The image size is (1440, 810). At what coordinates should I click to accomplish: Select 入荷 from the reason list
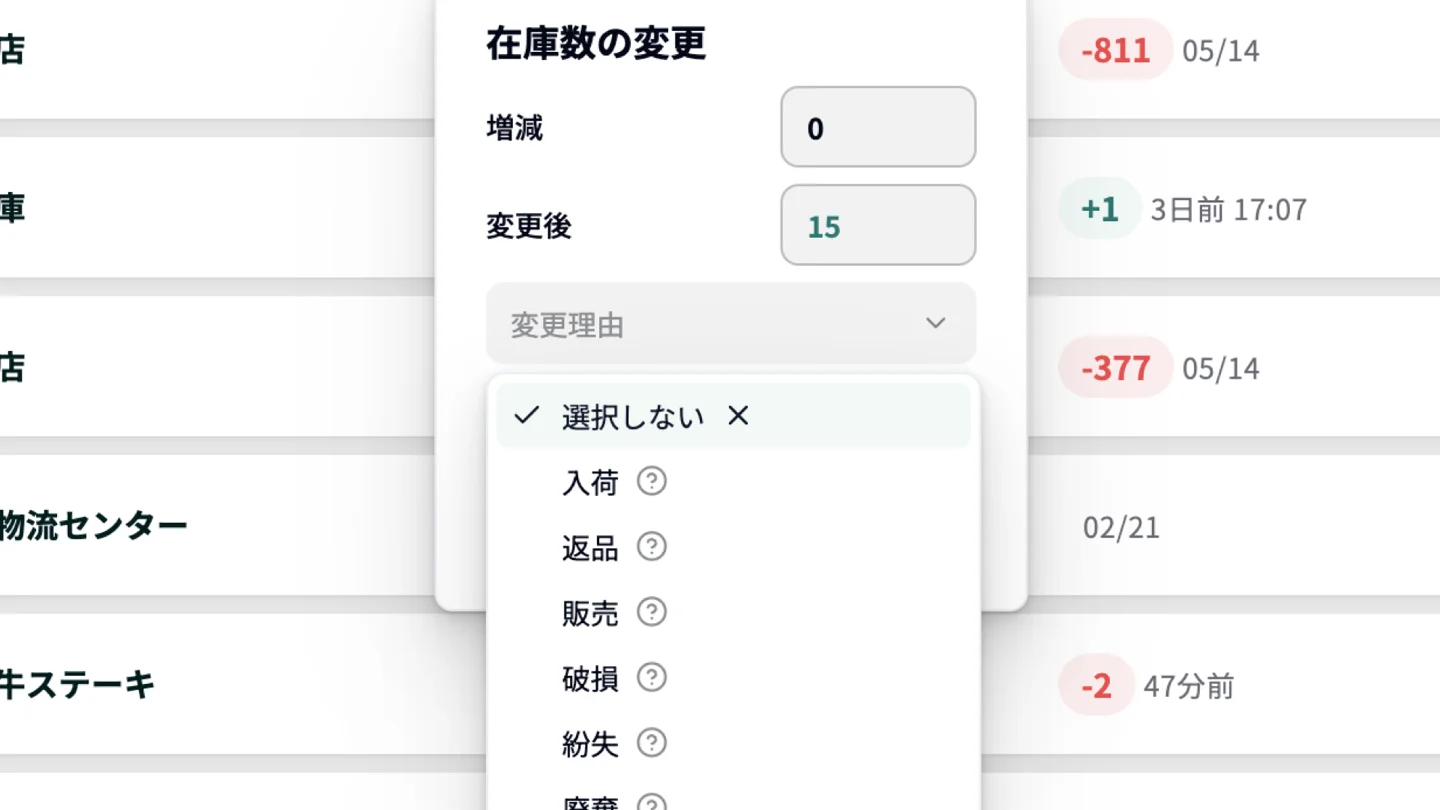click(x=591, y=483)
